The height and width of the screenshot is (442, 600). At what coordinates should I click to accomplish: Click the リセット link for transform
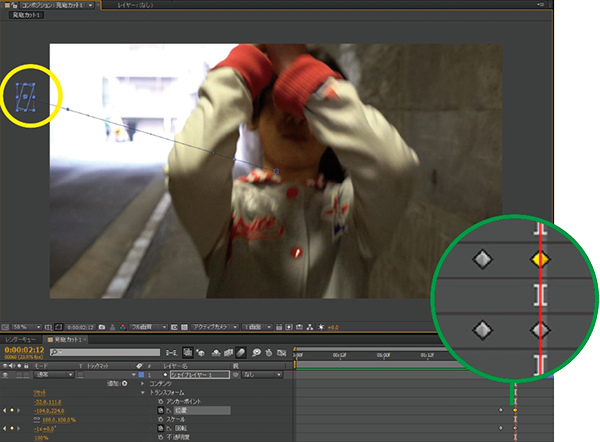[x=39, y=393]
